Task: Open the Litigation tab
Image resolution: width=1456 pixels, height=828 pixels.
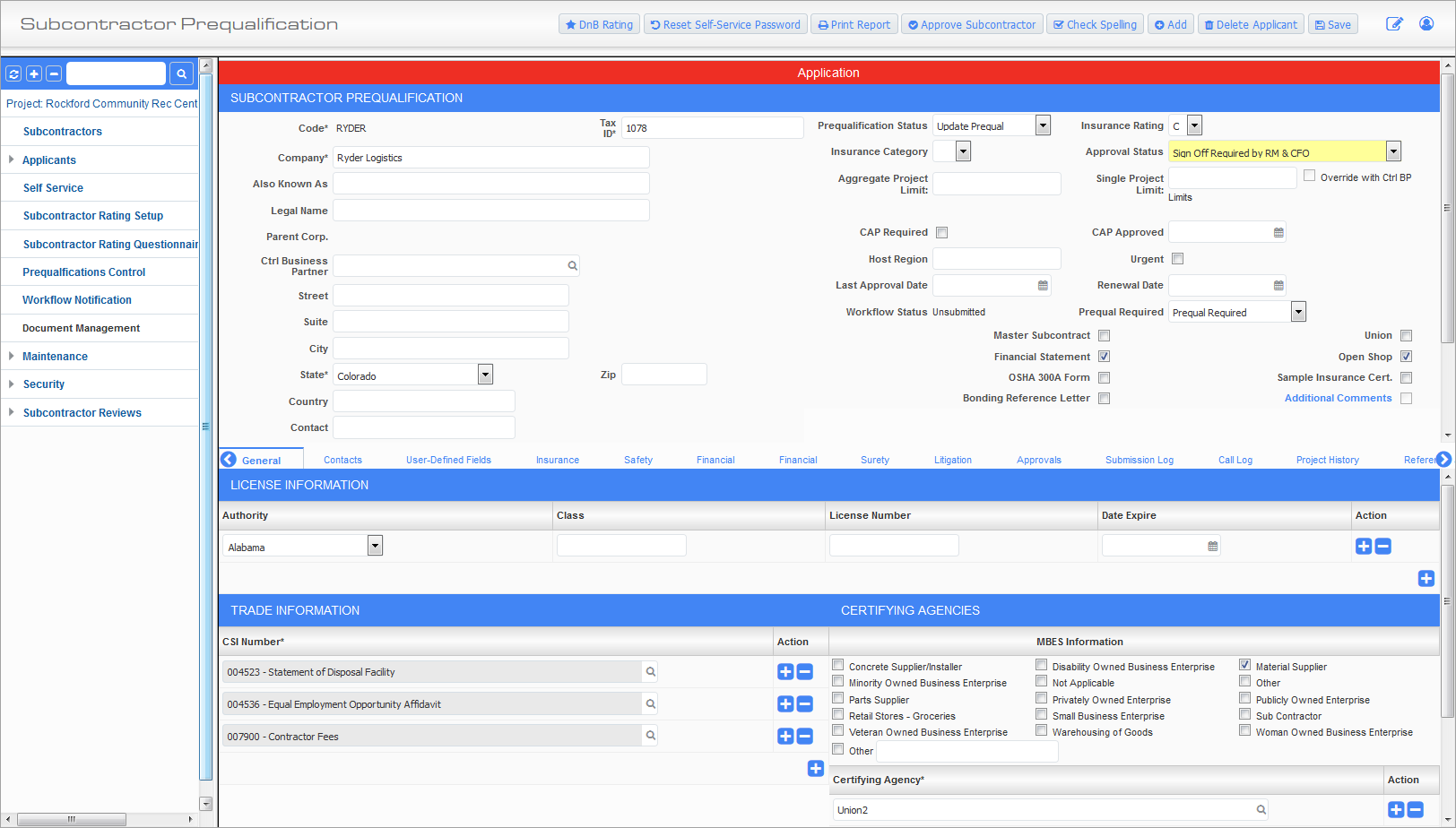Action: 952,459
